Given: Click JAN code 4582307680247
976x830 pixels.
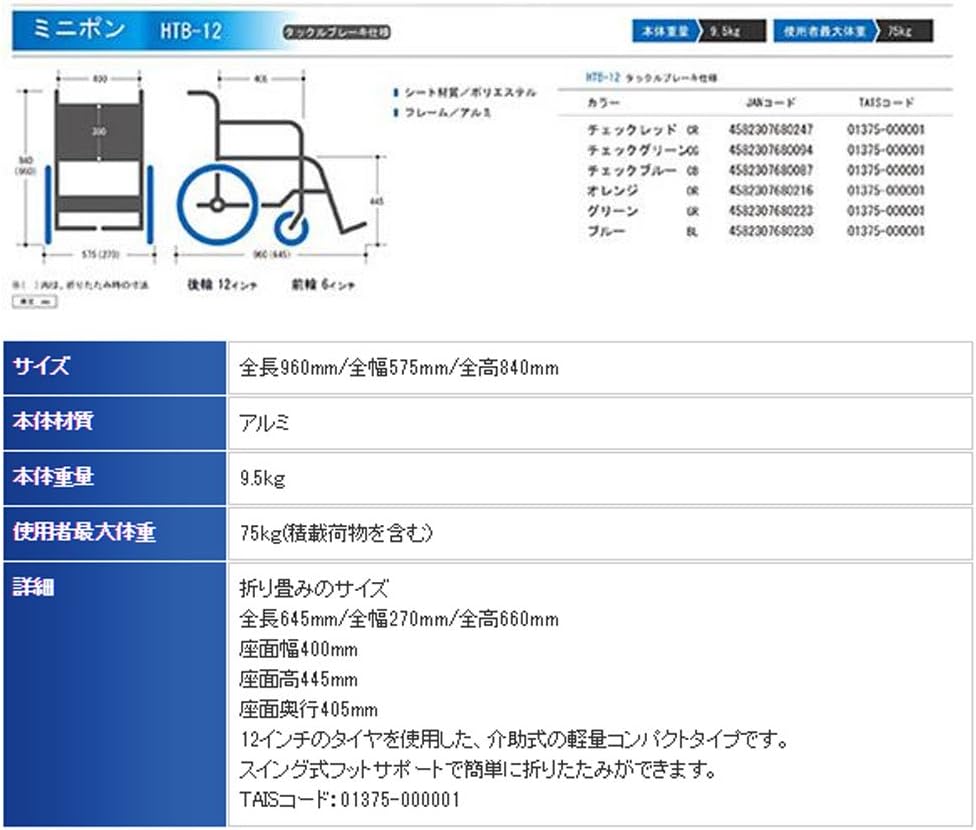Looking at the screenshot, I should [x=771, y=130].
